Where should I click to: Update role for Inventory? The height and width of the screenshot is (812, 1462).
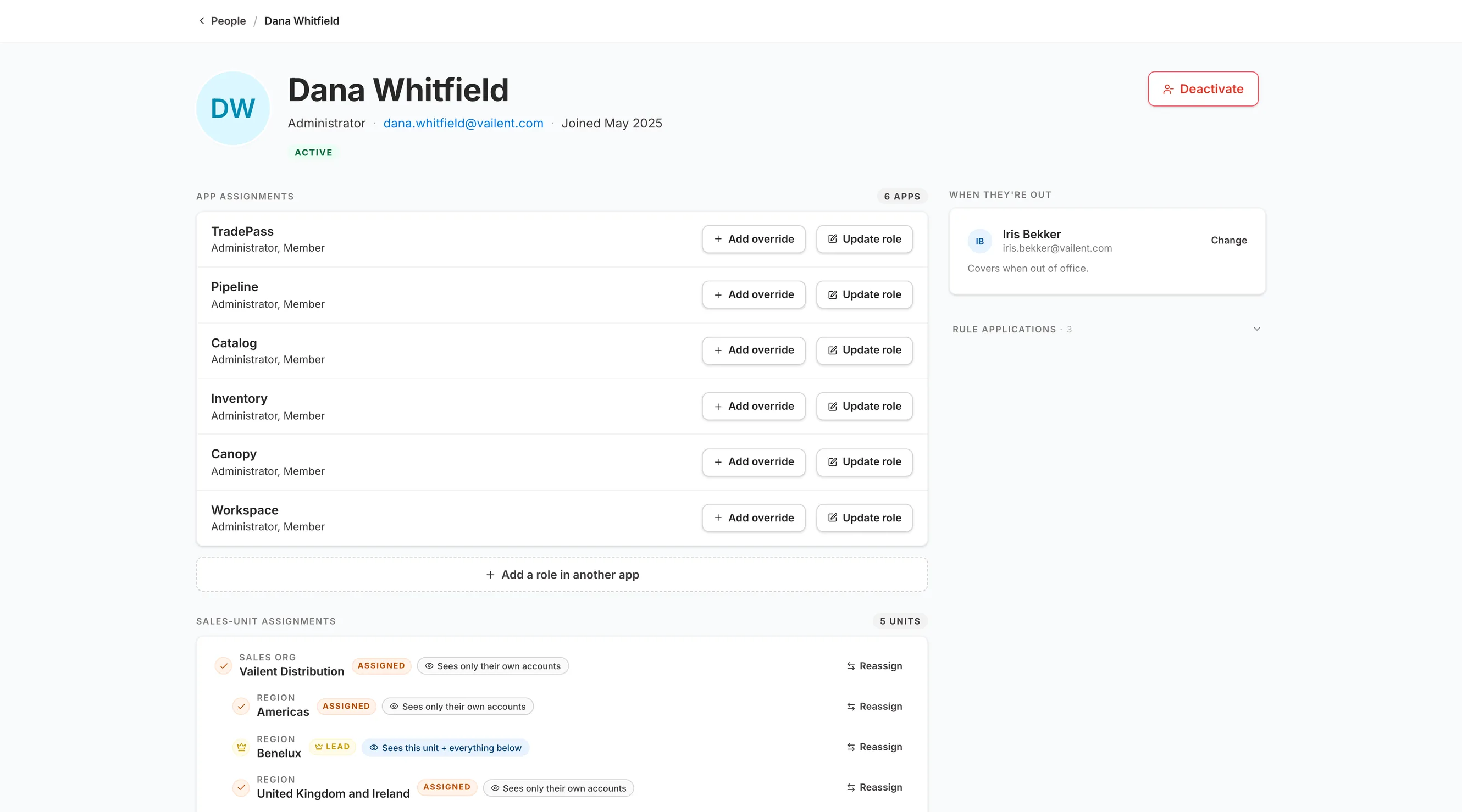(x=864, y=407)
